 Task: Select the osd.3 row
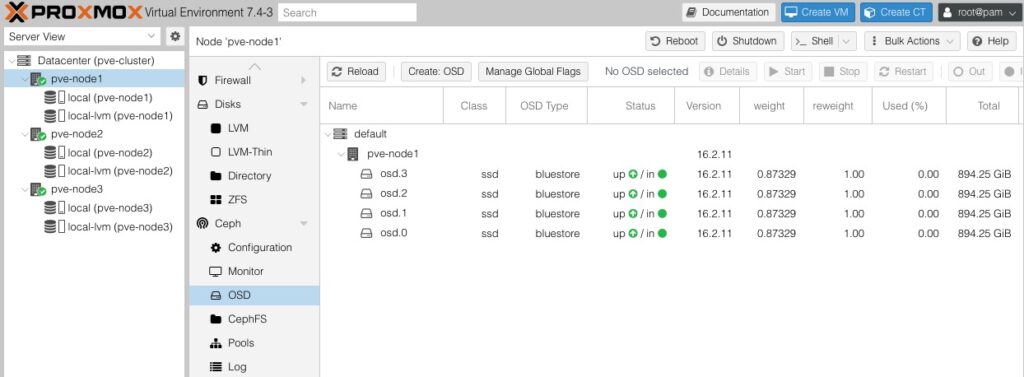(672, 174)
